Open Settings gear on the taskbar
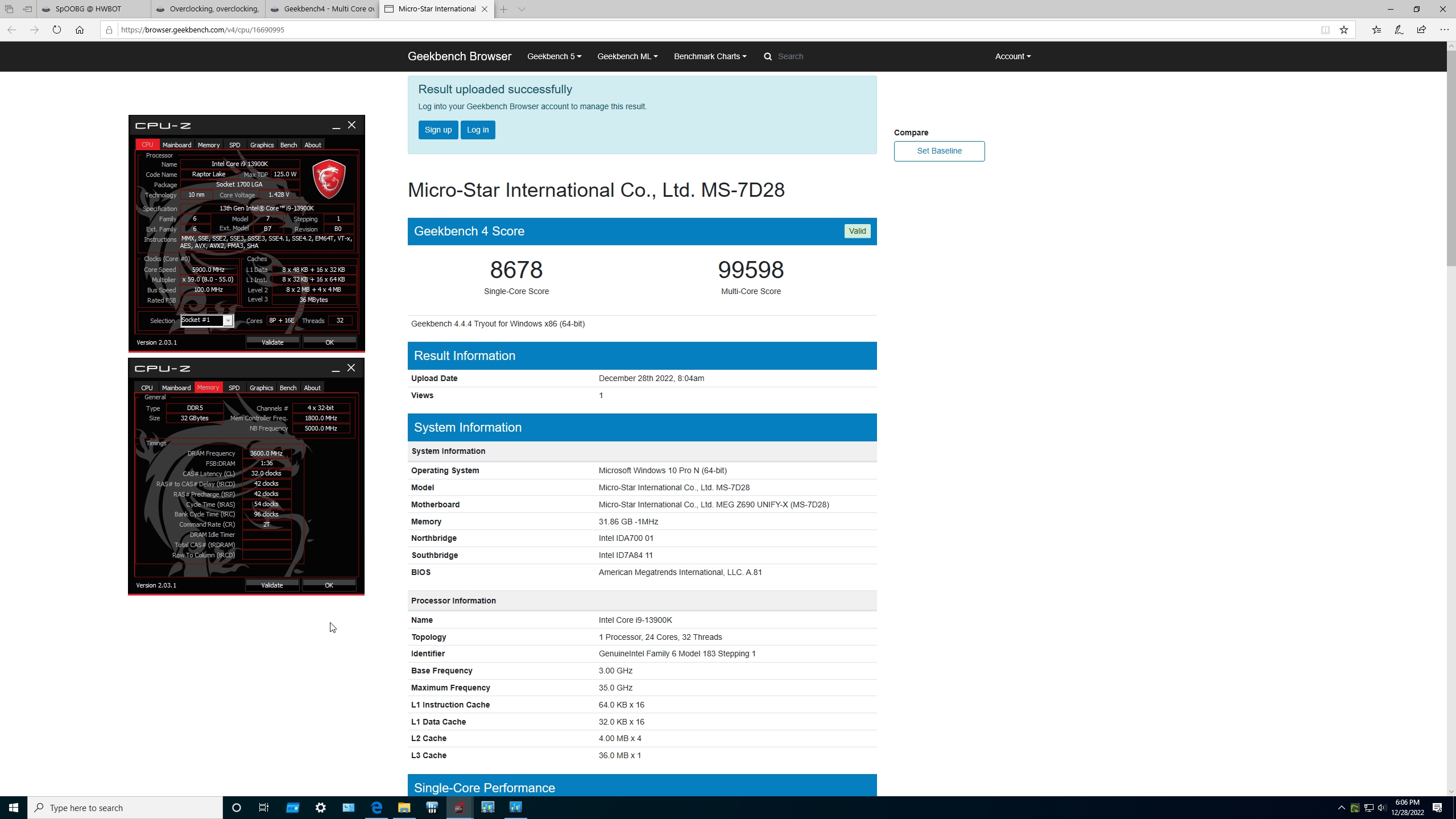 [321, 808]
